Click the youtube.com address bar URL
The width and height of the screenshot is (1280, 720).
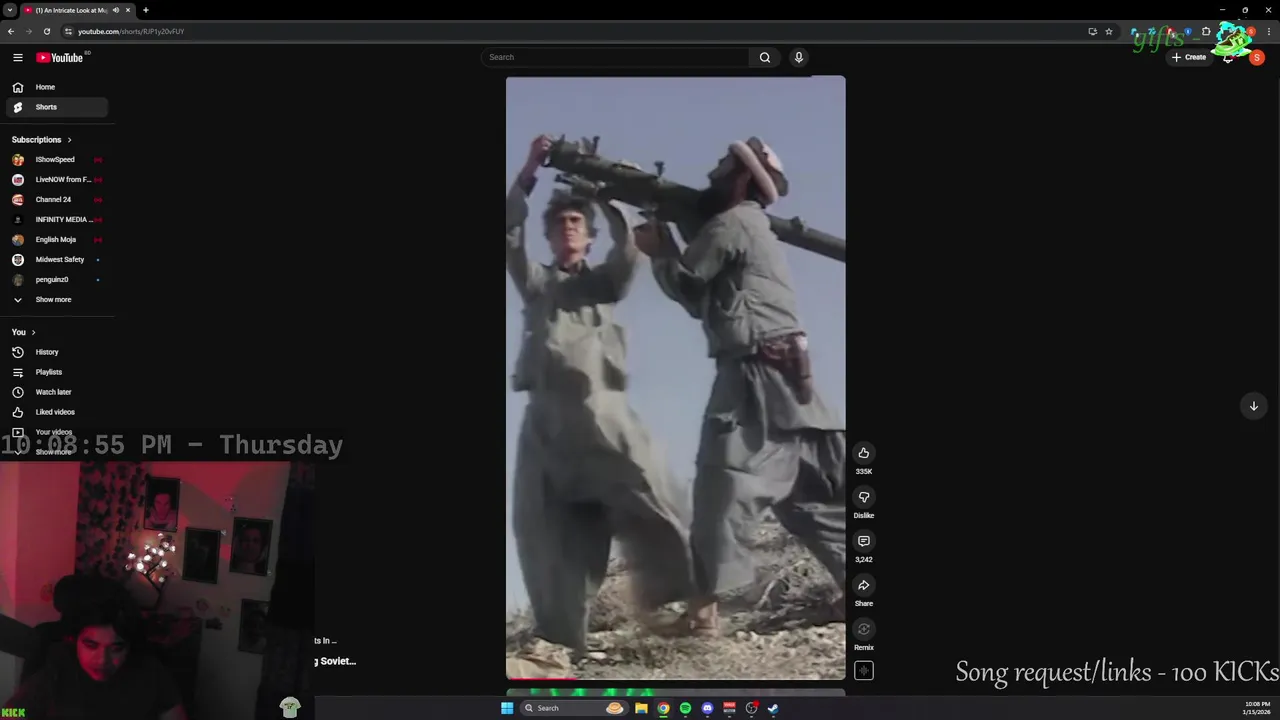(131, 31)
